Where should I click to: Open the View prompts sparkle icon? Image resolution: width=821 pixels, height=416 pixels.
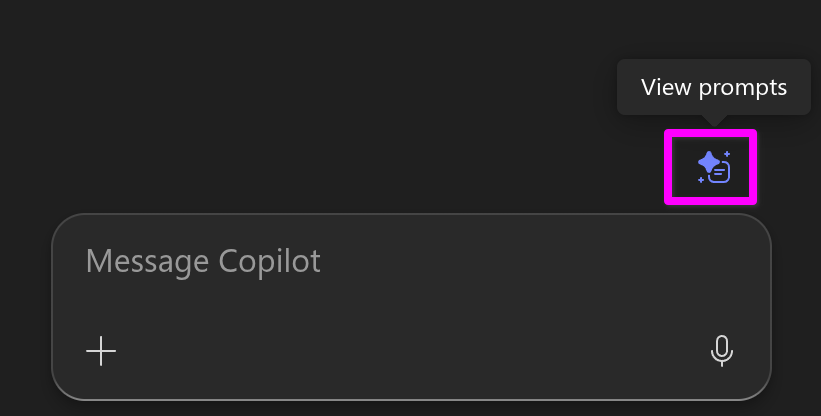pos(712,167)
